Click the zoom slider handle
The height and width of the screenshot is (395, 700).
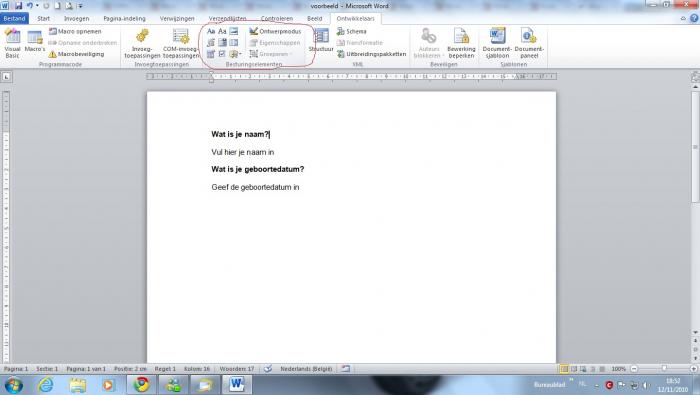(x=664, y=369)
